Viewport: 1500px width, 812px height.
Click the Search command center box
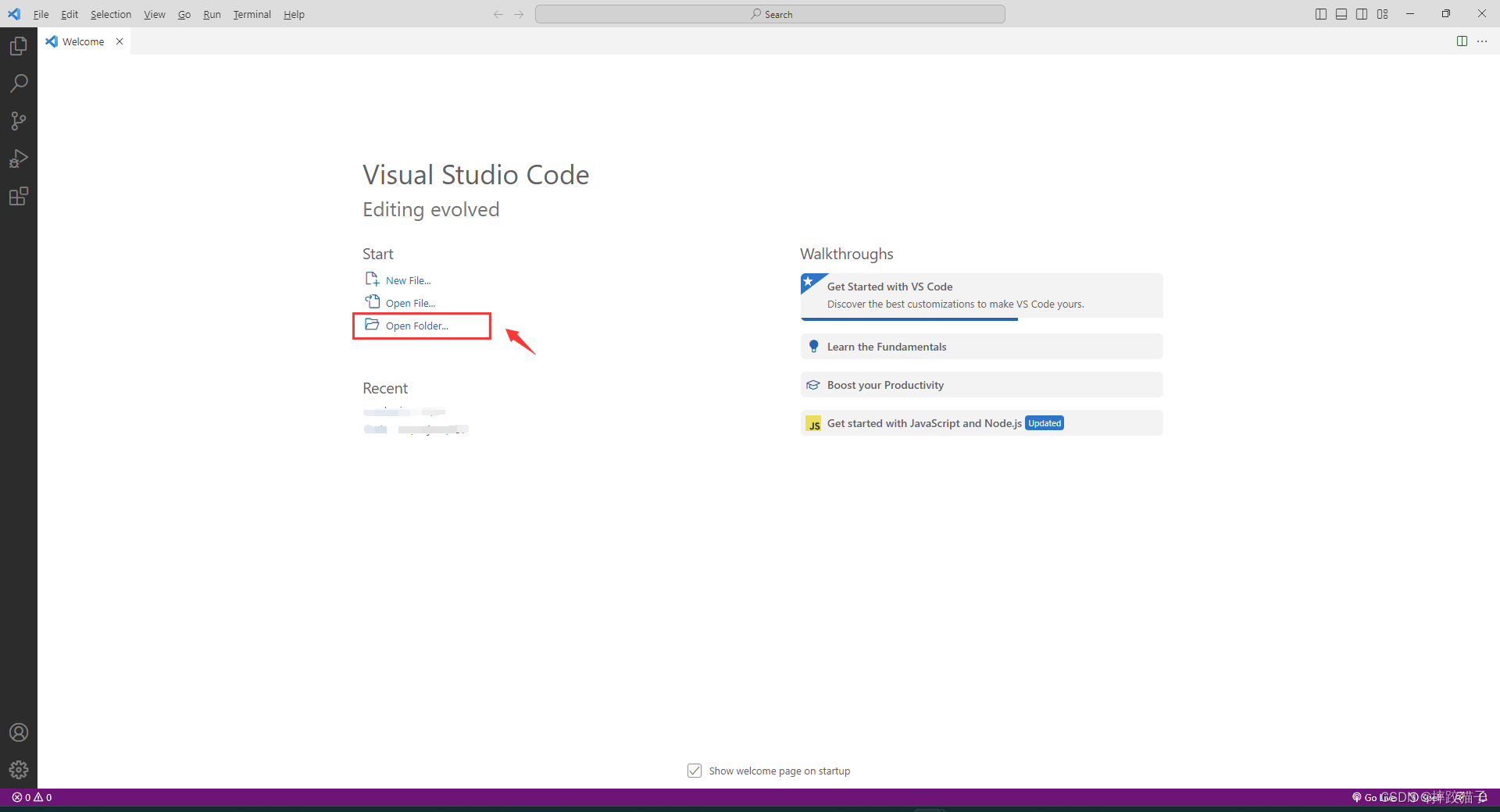[770, 14]
